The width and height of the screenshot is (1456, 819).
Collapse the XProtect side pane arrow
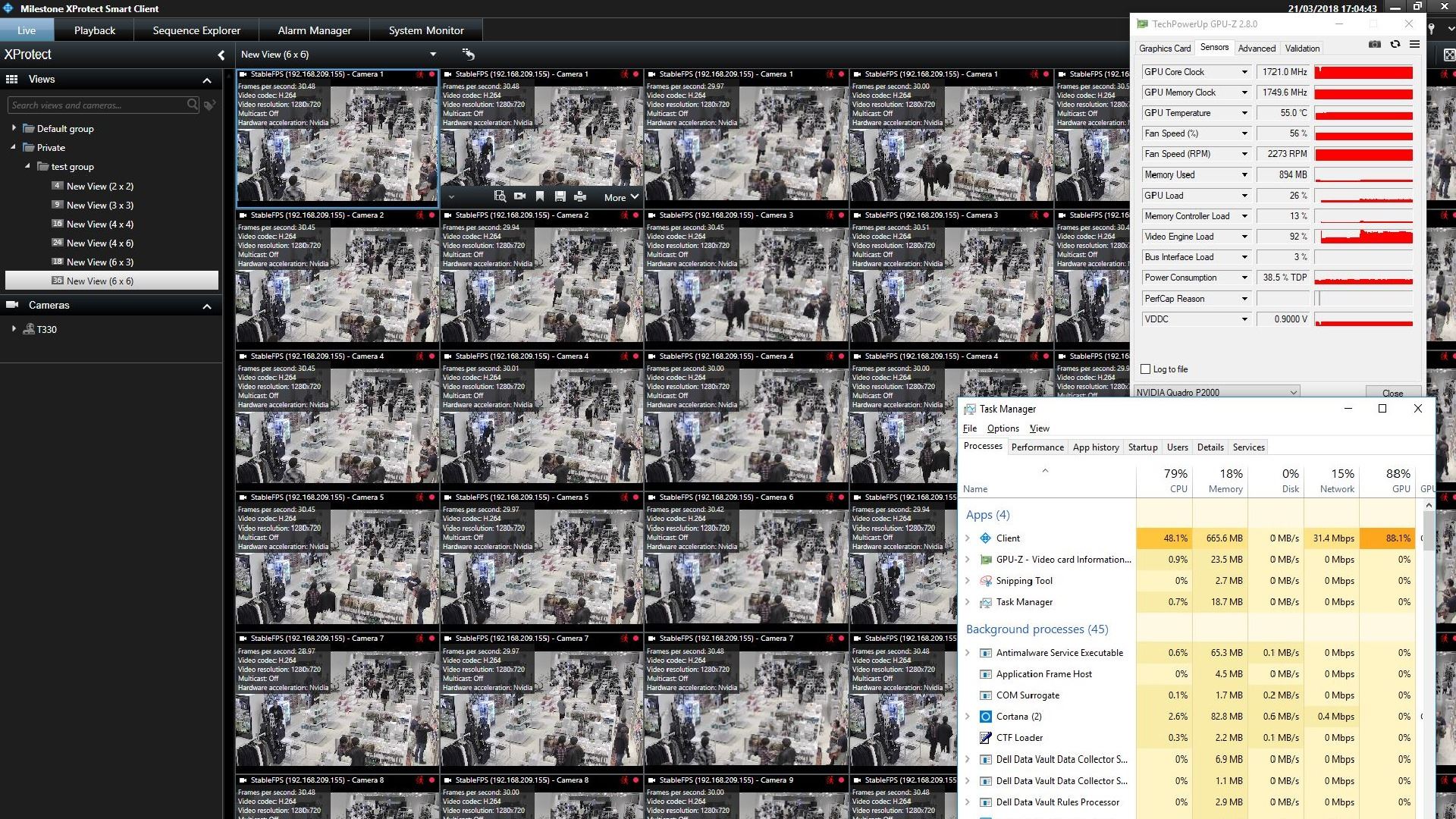[x=221, y=55]
